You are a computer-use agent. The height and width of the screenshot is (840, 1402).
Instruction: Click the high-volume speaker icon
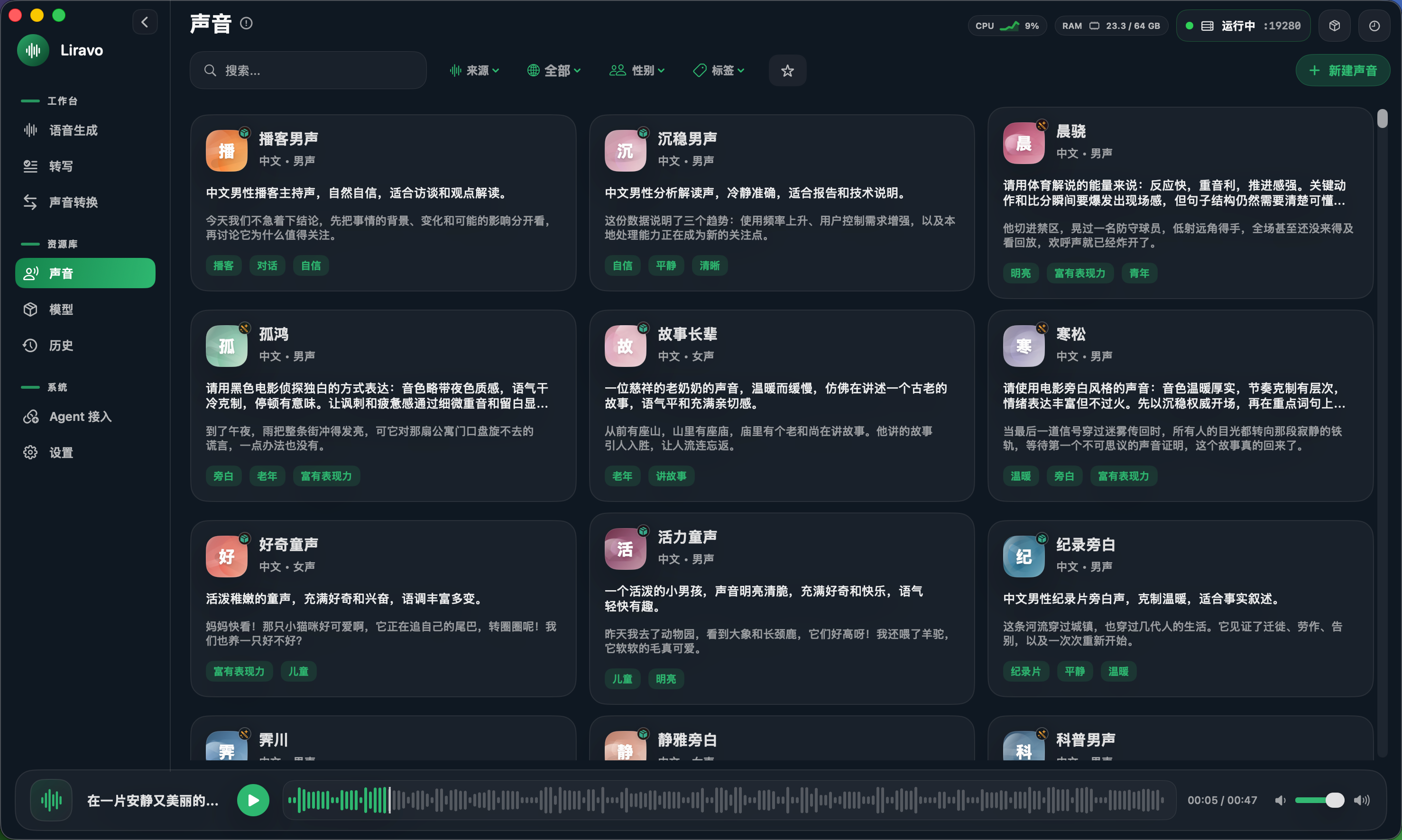[x=1362, y=800]
